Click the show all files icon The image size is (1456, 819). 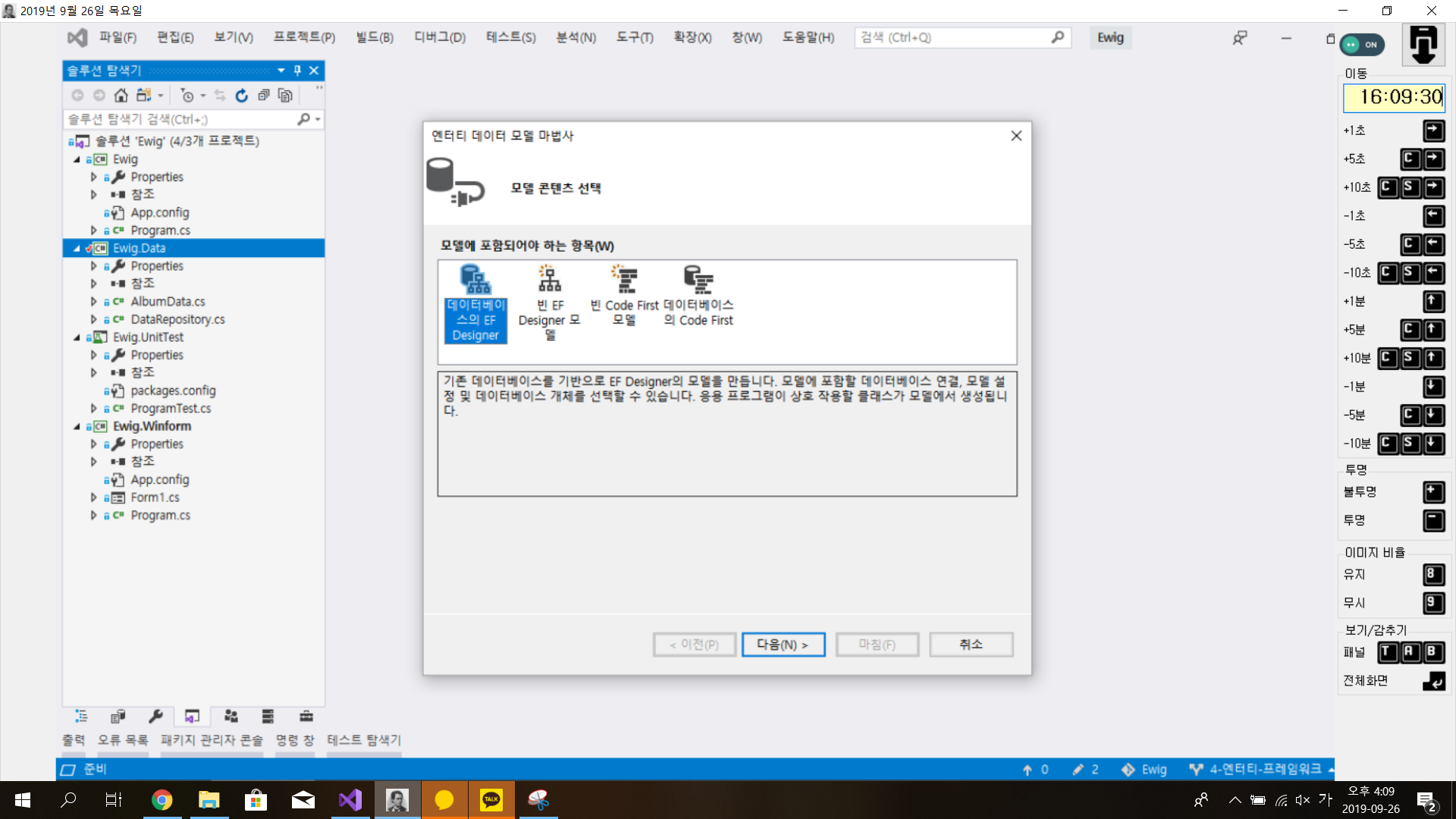coord(285,96)
